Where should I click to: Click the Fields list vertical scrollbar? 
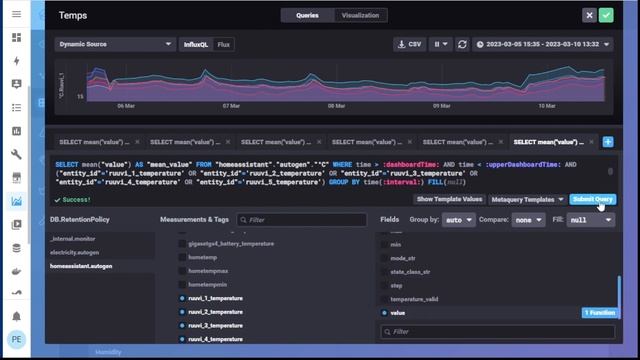click(619, 296)
